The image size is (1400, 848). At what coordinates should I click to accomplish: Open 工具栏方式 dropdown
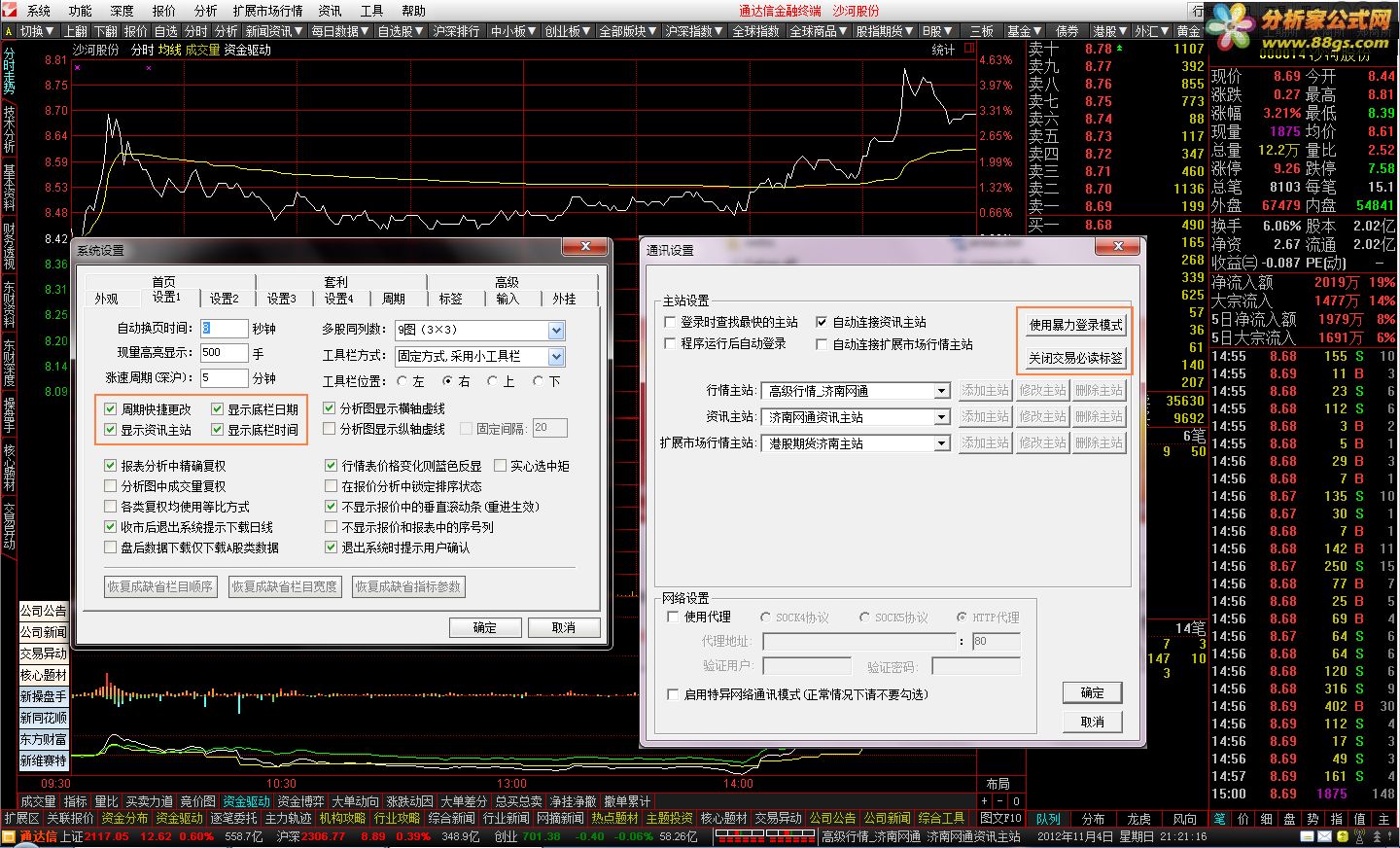click(556, 357)
